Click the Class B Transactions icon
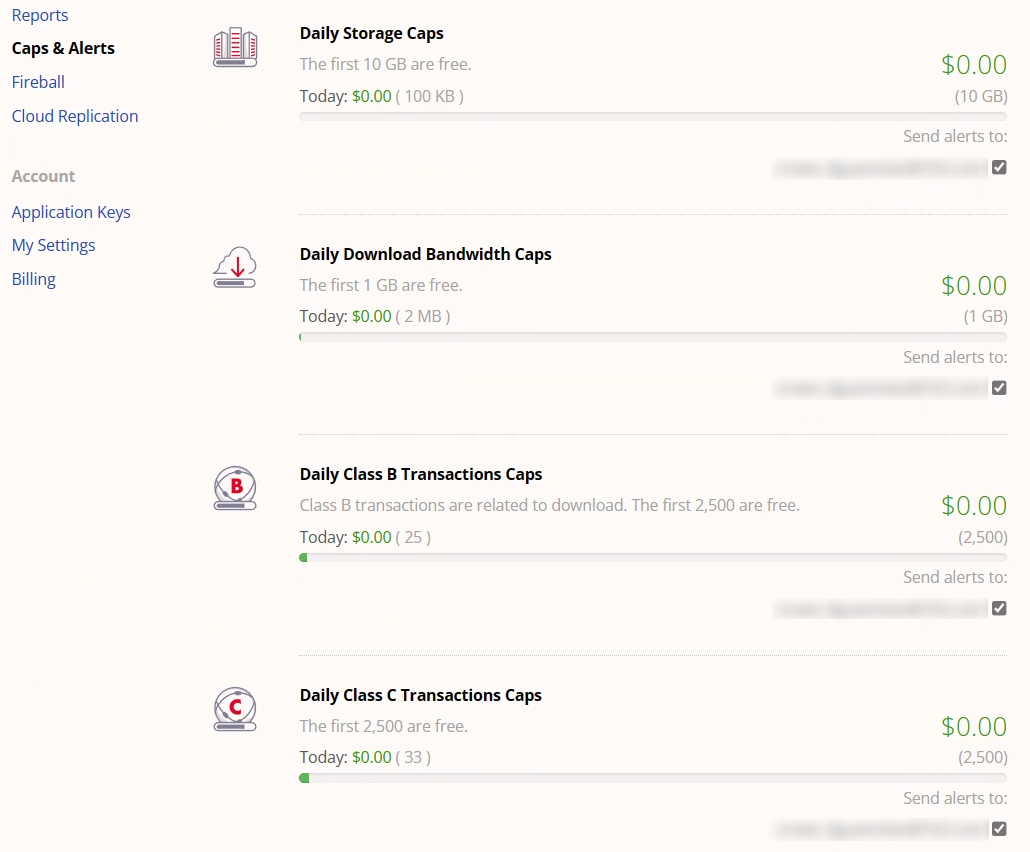 point(235,488)
